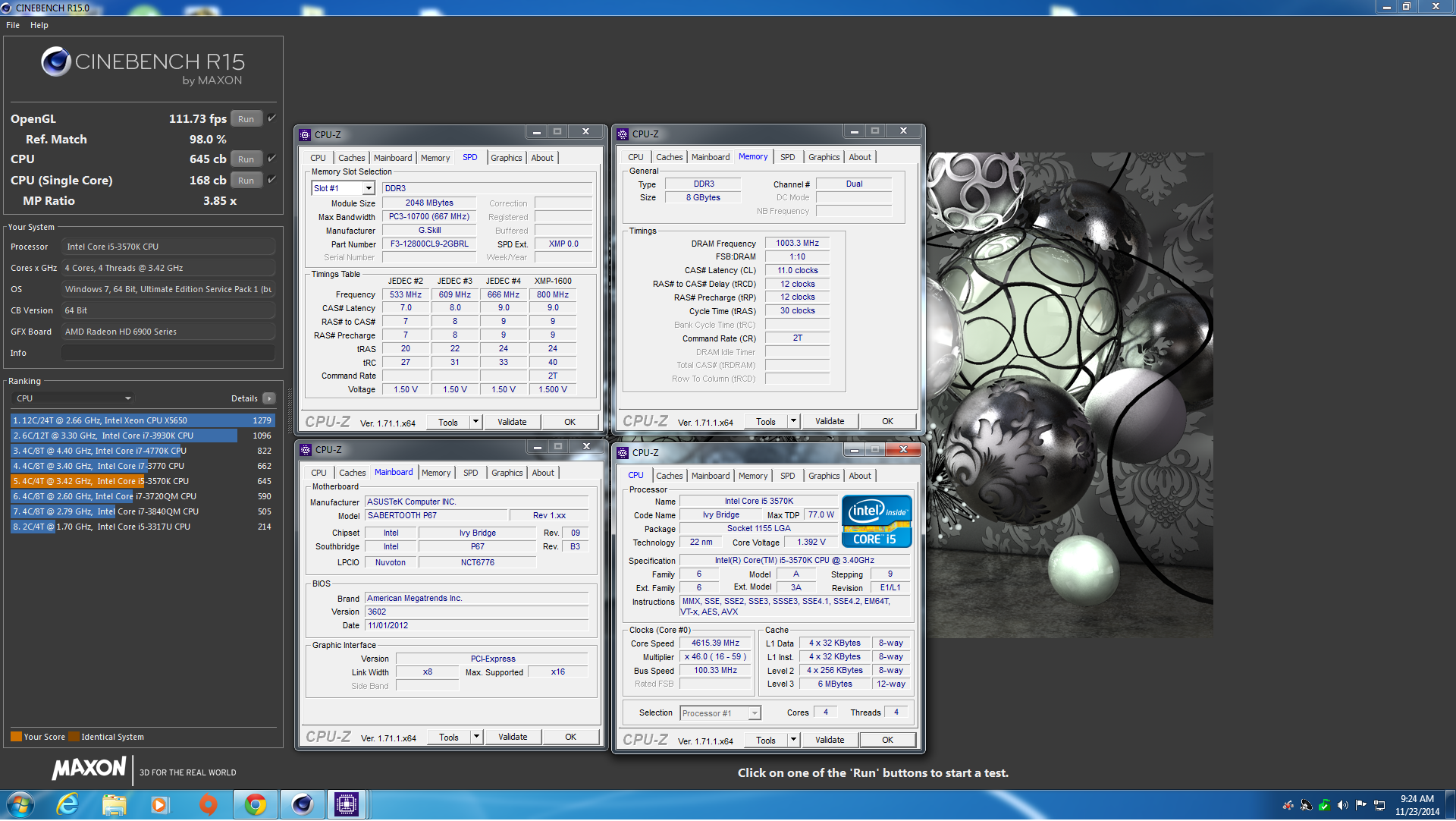
Task: Click the Tools button in the Mainboard window
Action: [x=449, y=737]
